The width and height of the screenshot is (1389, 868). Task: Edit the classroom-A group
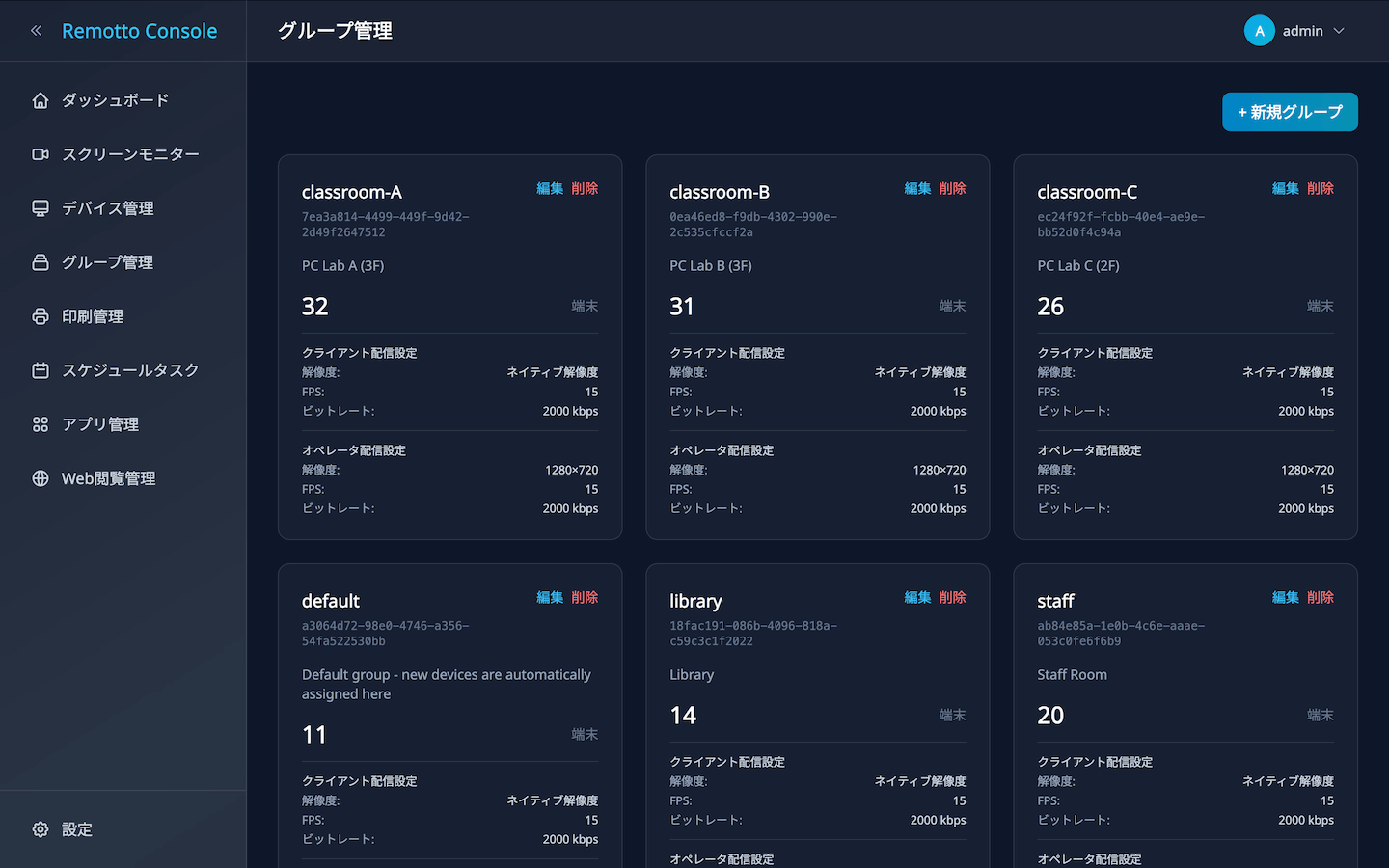point(550,188)
